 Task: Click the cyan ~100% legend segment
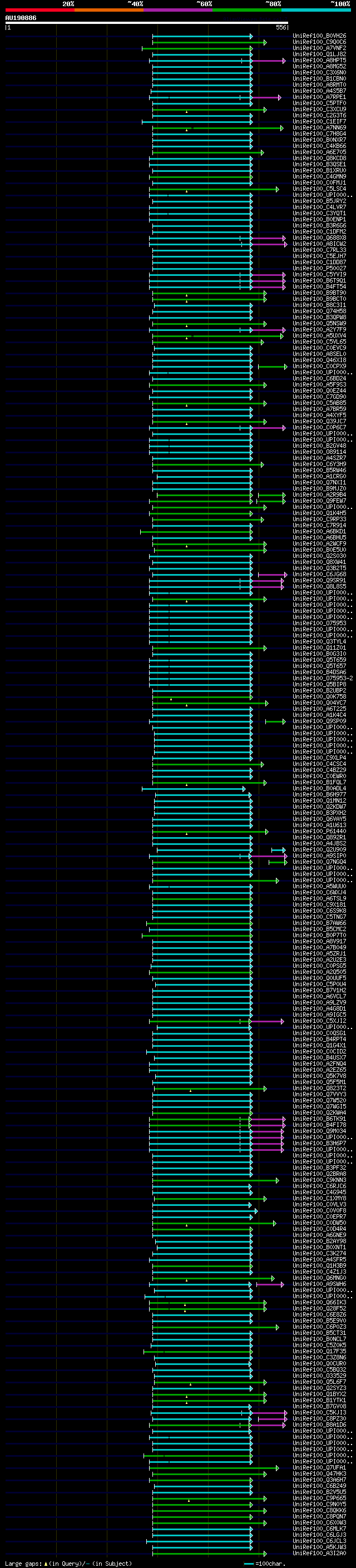[x=317, y=11]
